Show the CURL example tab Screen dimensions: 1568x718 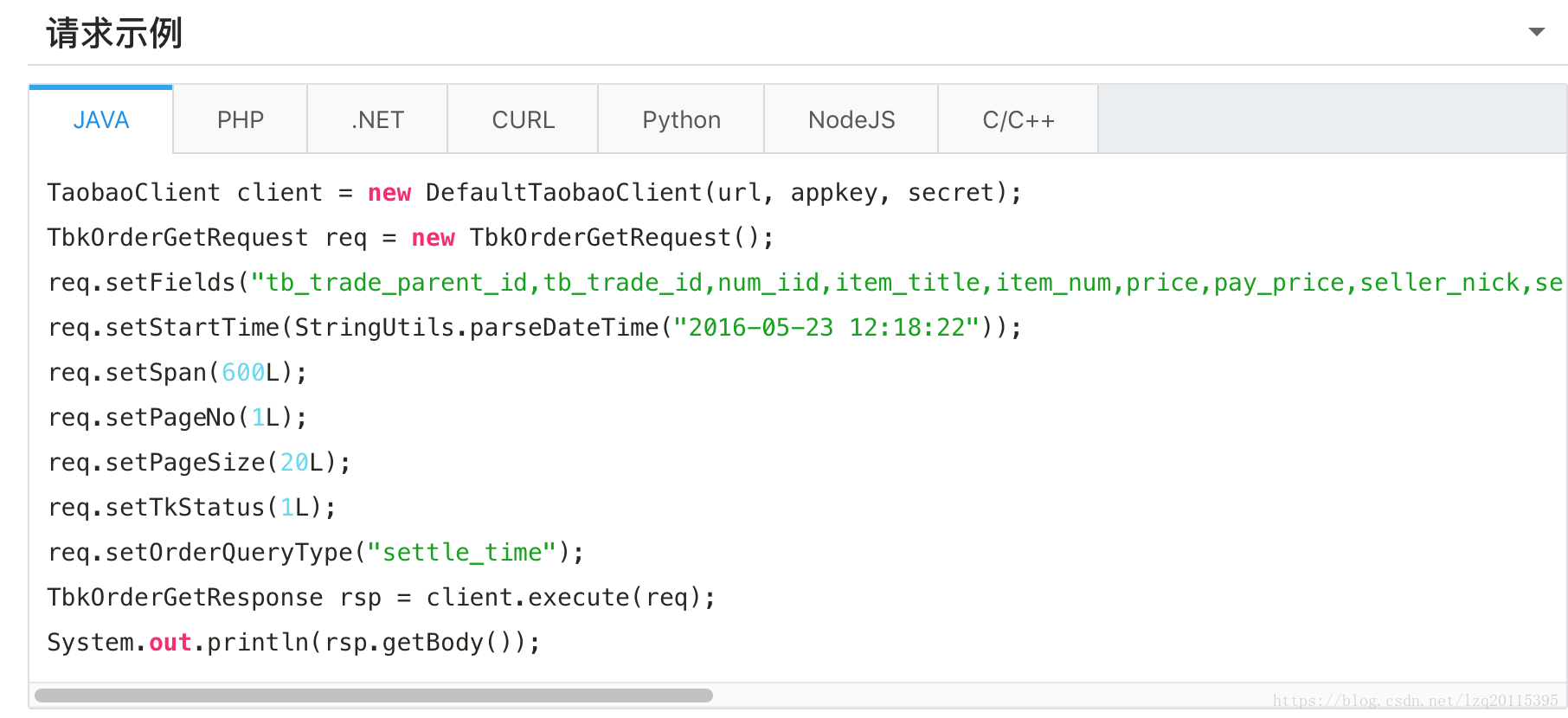point(524,119)
